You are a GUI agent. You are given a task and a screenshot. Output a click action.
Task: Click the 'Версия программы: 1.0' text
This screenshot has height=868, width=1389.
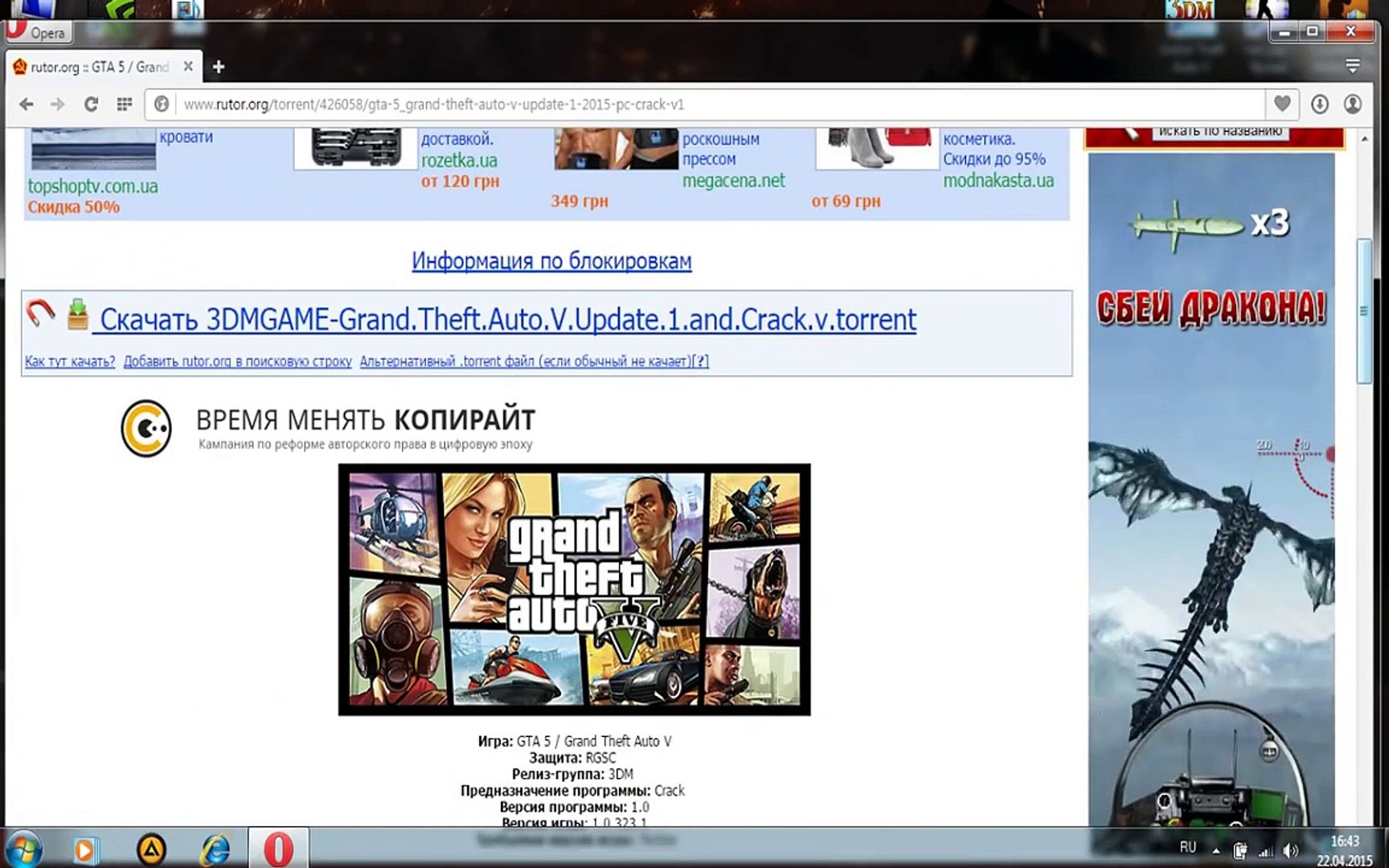[574, 807]
